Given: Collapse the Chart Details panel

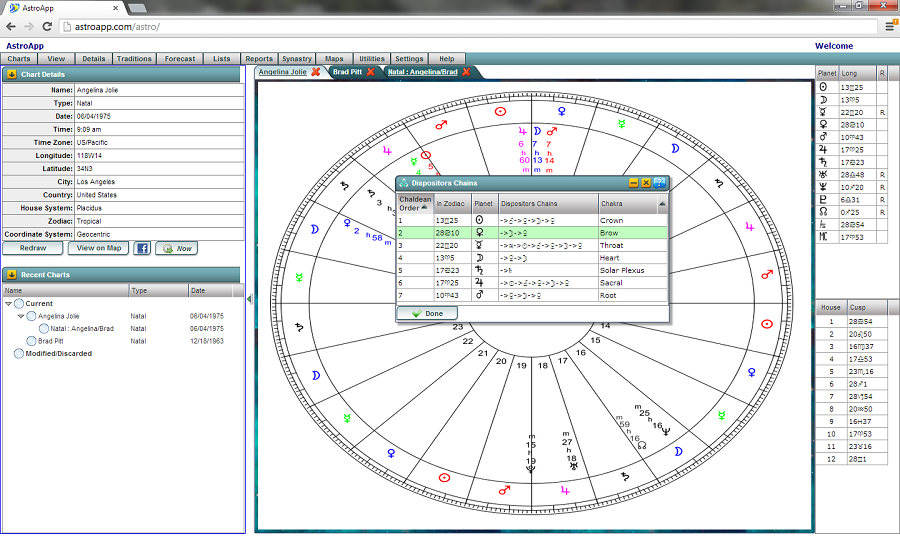Looking at the screenshot, I should (x=11, y=74).
